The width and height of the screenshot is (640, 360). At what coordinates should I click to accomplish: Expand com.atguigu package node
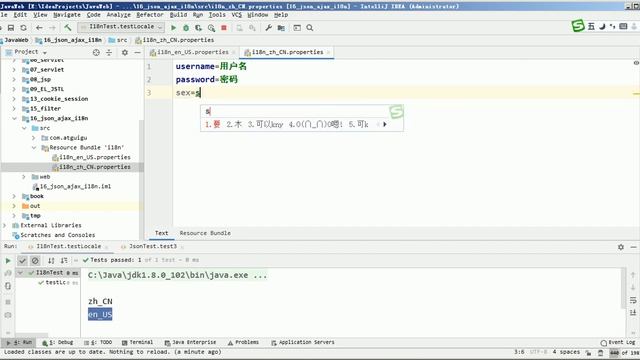click(x=34, y=138)
